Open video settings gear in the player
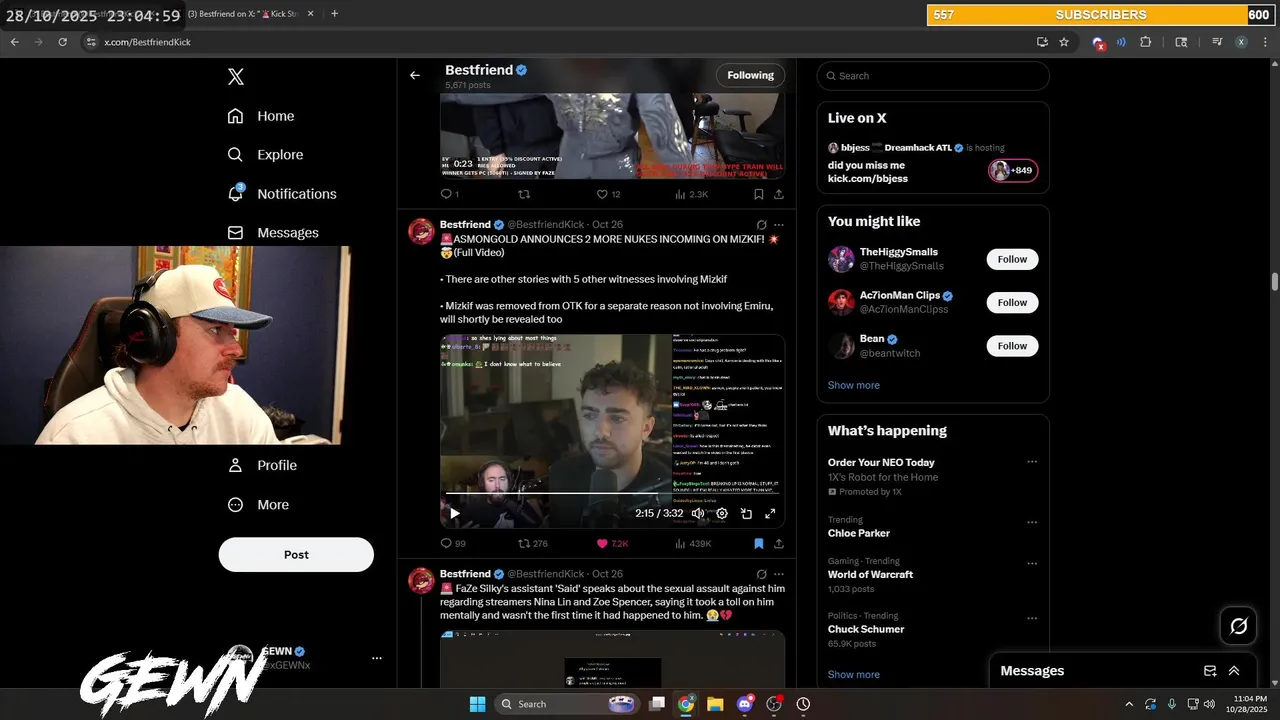This screenshot has height=720, width=1280. (722, 513)
